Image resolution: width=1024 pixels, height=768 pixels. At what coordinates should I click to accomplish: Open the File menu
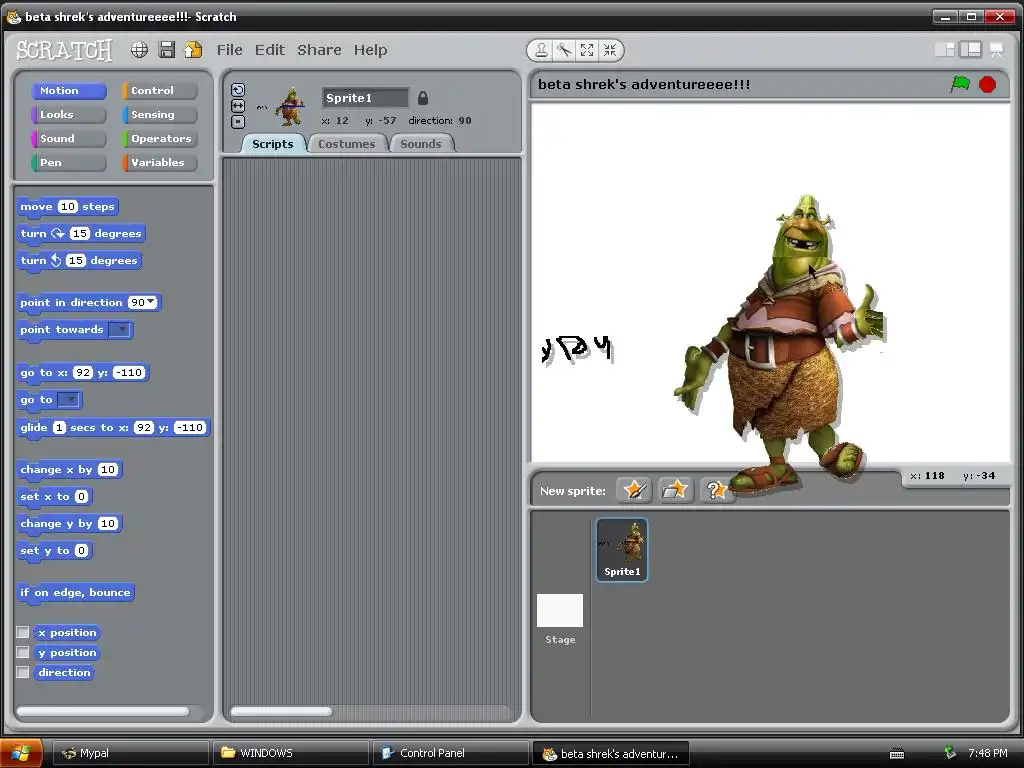(229, 50)
